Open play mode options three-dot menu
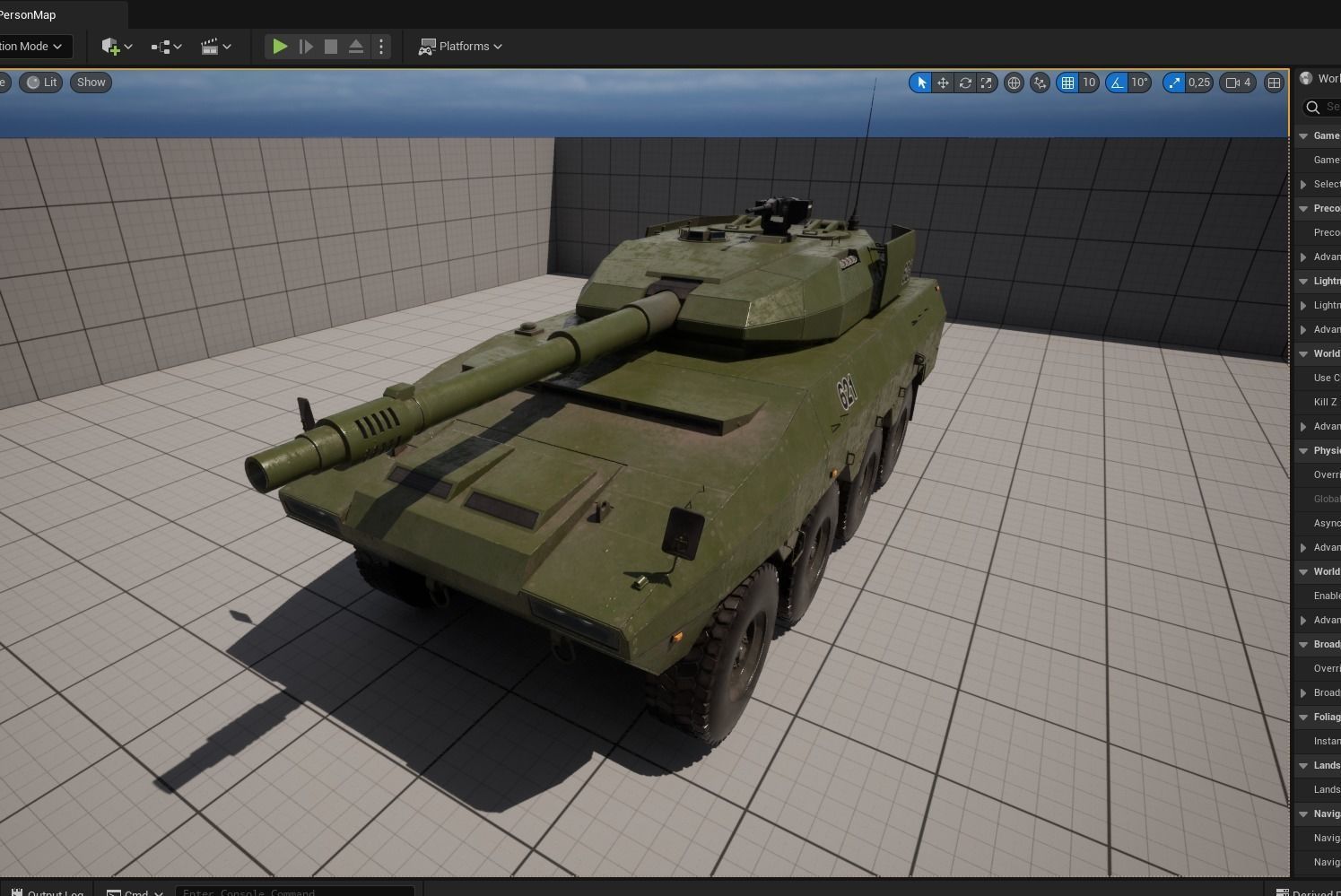 [x=381, y=46]
